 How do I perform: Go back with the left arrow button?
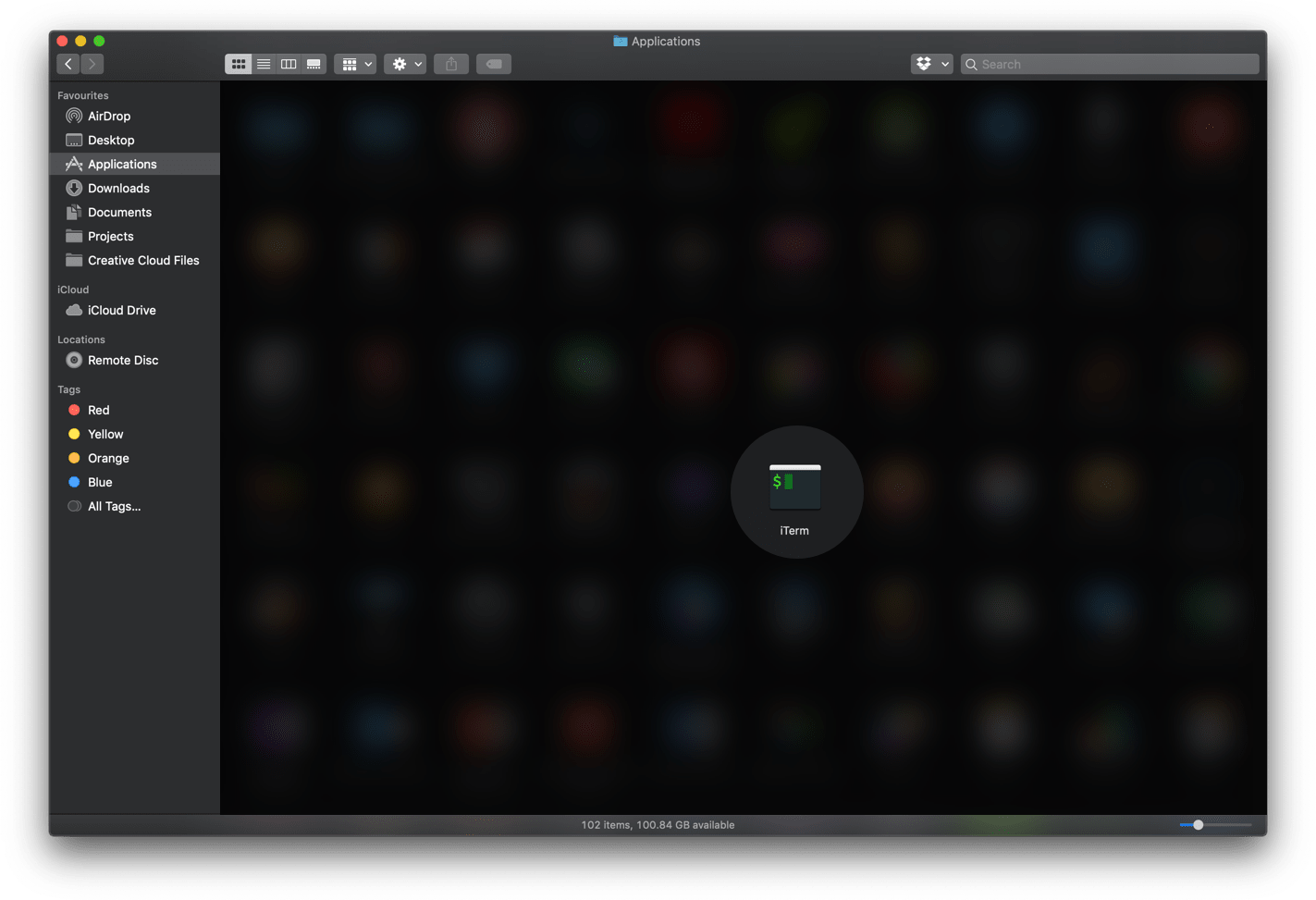pos(68,64)
